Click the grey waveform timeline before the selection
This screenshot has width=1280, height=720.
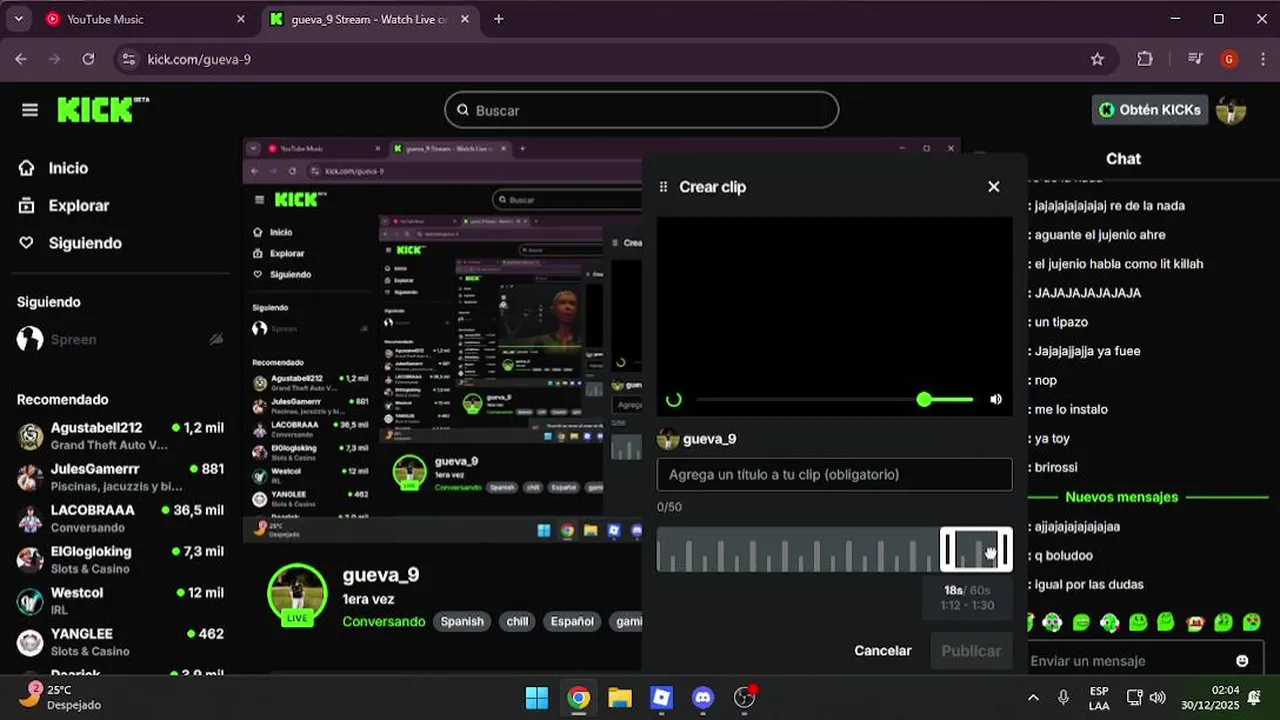pyautogui.click(x=798, y=549)
